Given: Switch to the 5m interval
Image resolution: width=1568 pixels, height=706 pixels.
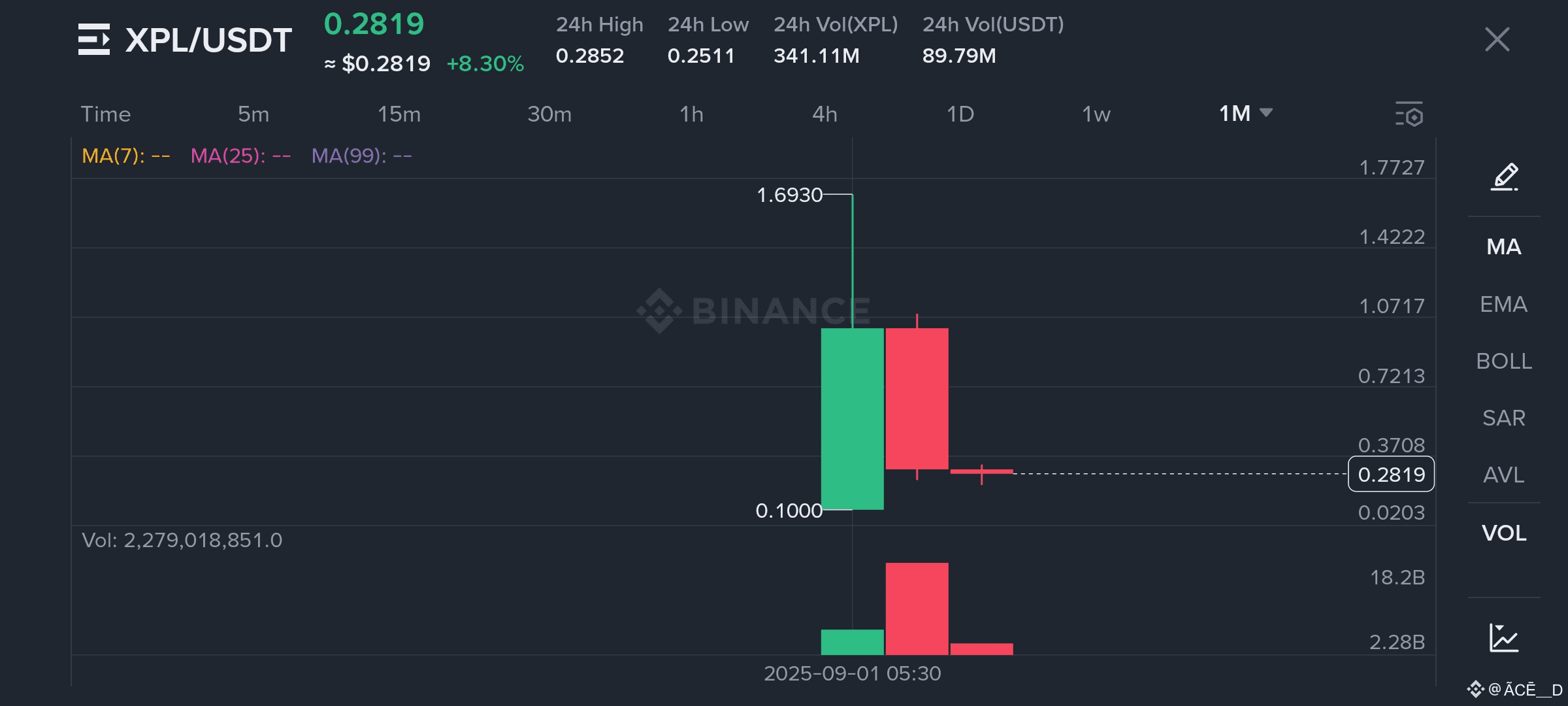Looking at the screenshot, I should [253, 114].
